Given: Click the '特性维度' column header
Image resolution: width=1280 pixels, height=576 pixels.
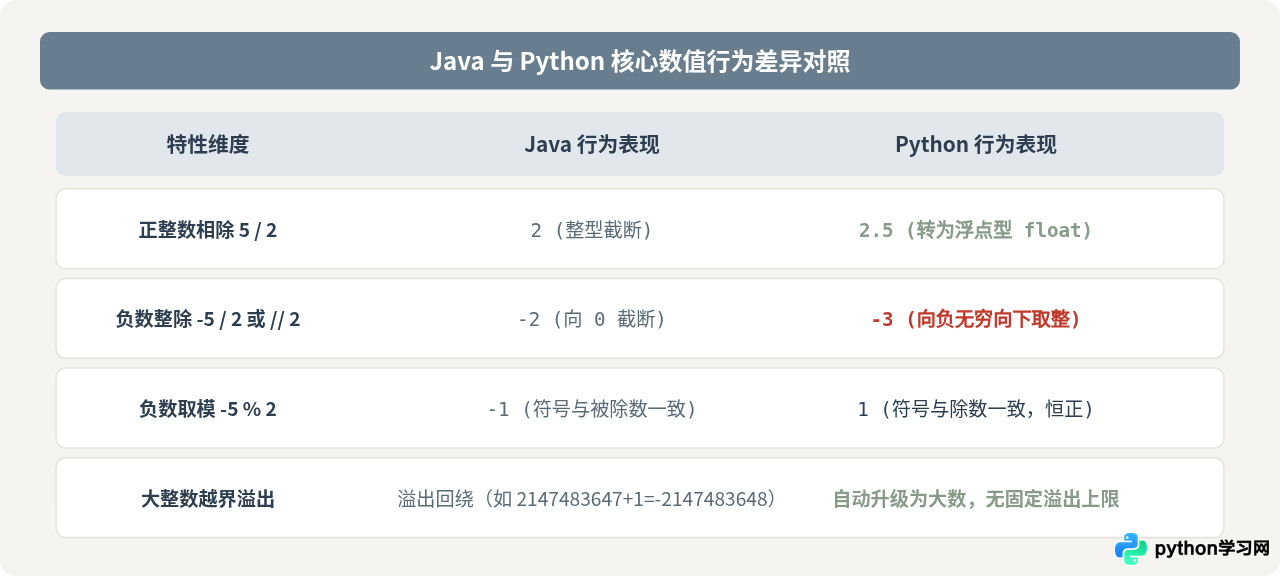Looking at the screenshot, I should point(208,144).
